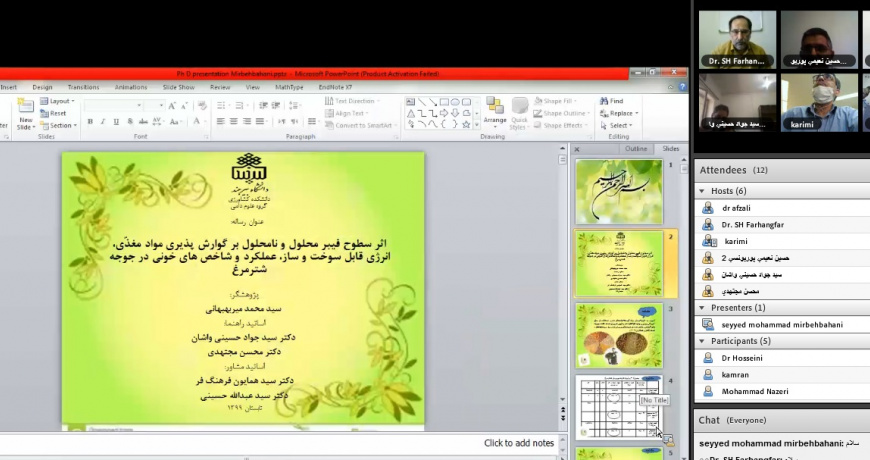This screenshot has height=460, width=870.
Task: Toggle Underline formatting
Action: pyautogui.click(x=116, y=122)
